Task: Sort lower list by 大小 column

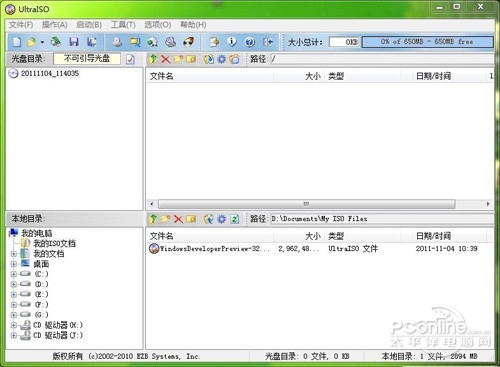Action: 298,236
